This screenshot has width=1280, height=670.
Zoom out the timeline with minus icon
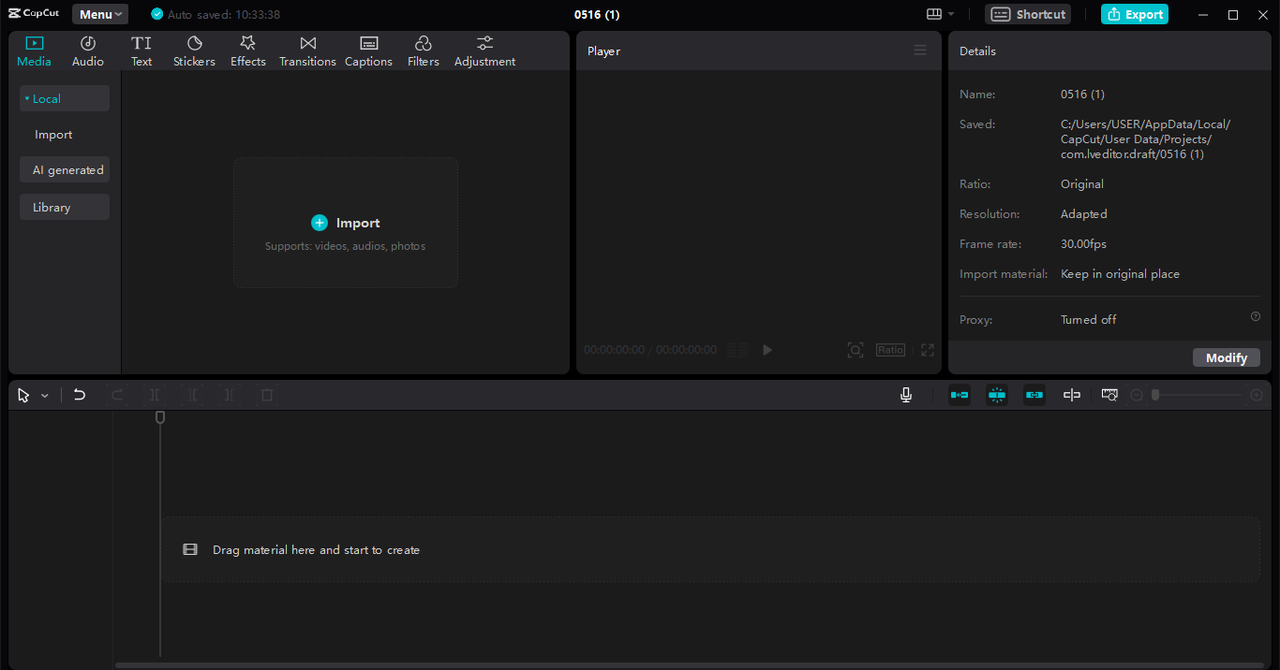pyautogui.click(x=1136, y=395)
